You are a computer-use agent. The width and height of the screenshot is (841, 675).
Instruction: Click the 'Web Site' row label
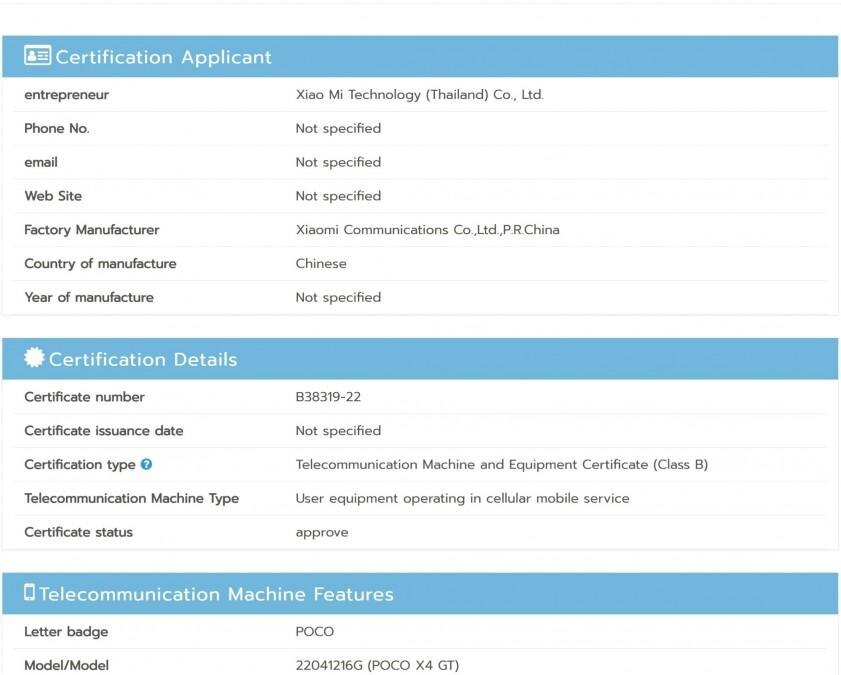pos(53,196)
